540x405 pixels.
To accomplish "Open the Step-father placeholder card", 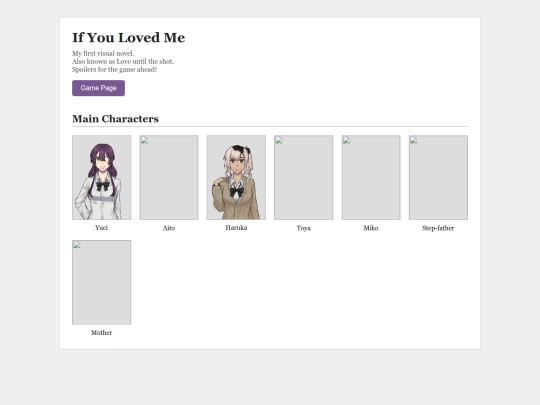I will click(x=438, y=177).
